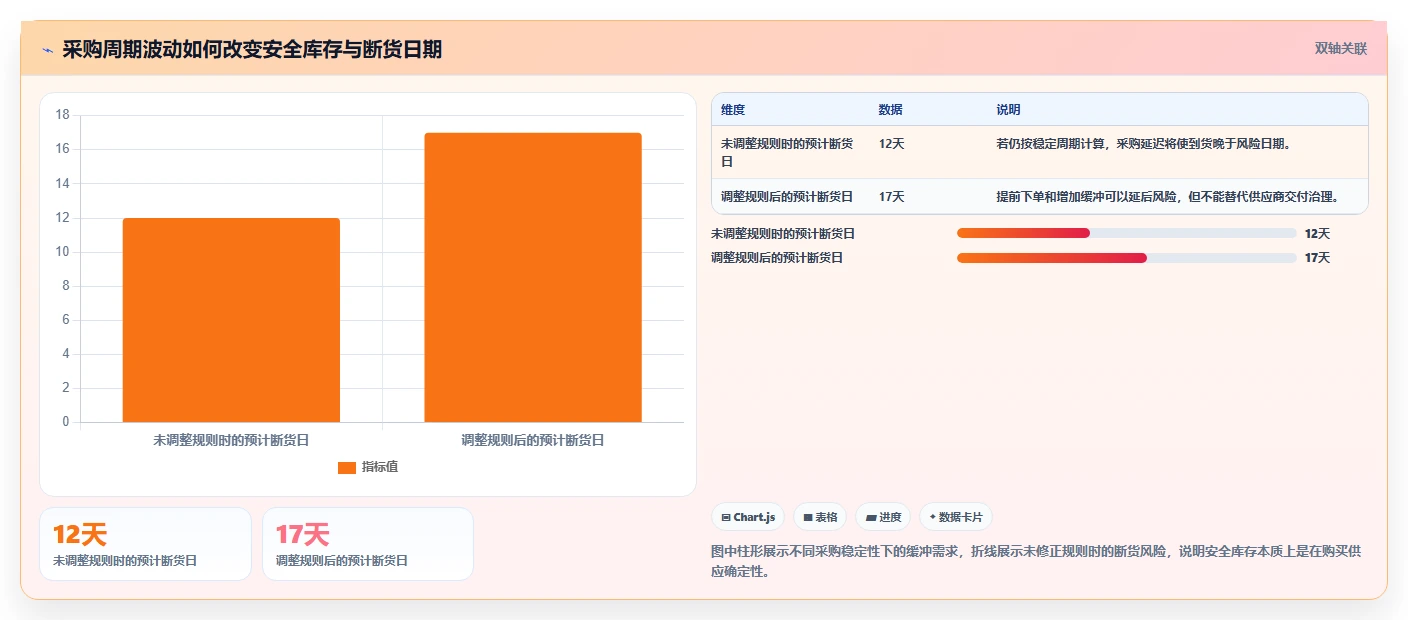
Task: Click the progress label 未调整规则时的预计断货日
Action: coord(783,233)
